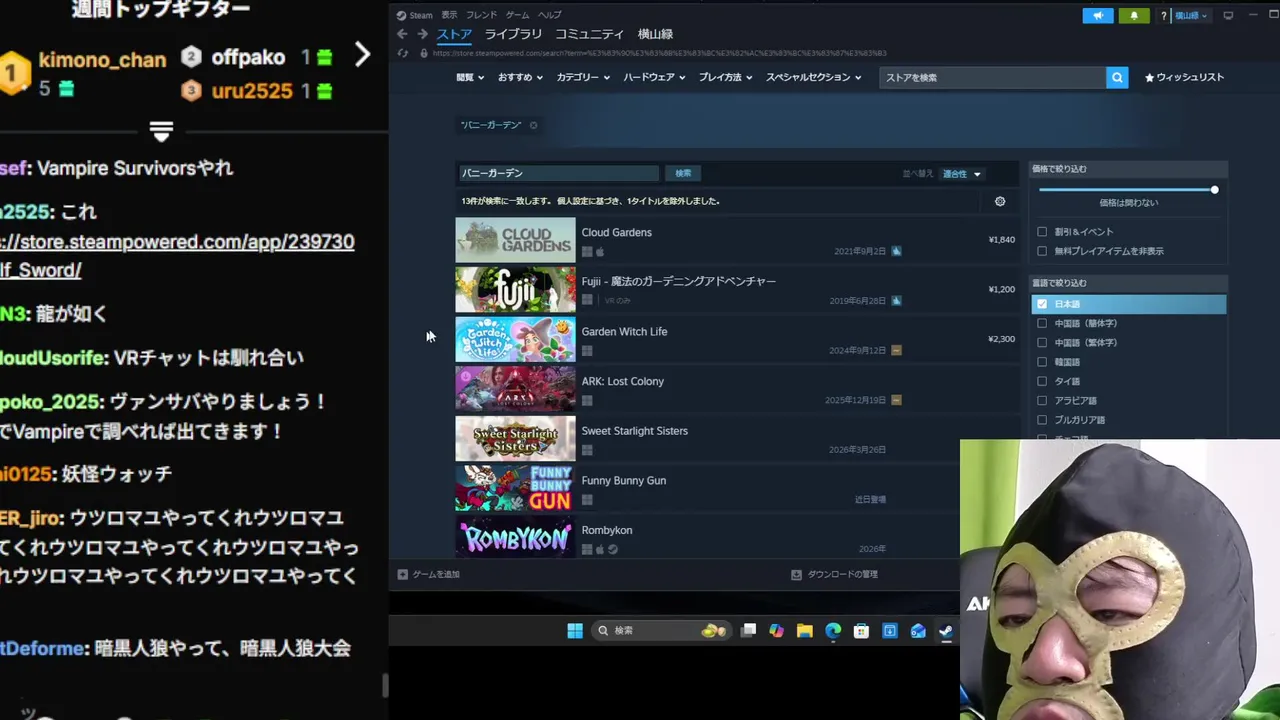
Task: Open Windows Start menu
Action: 575,630
